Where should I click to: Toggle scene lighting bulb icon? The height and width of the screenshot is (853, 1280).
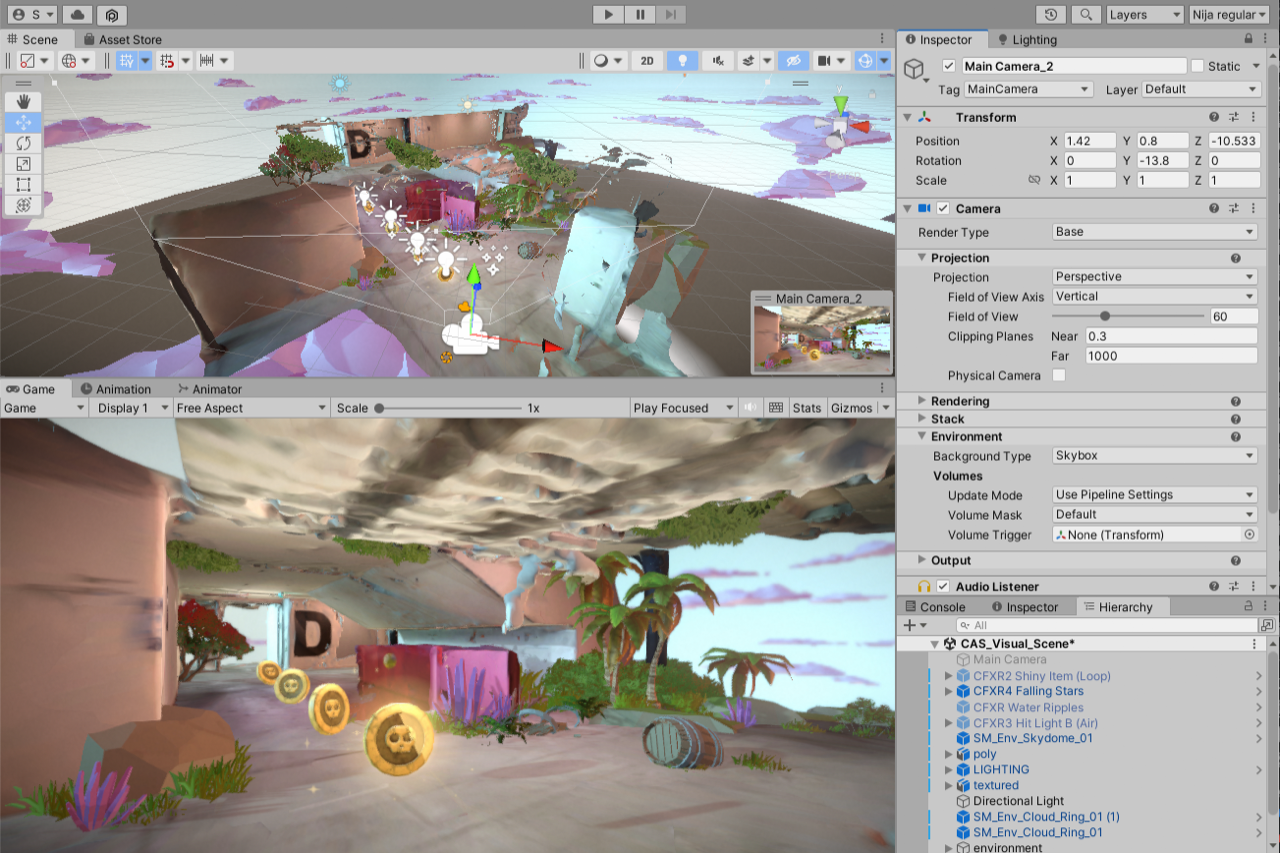coord(683,61)
